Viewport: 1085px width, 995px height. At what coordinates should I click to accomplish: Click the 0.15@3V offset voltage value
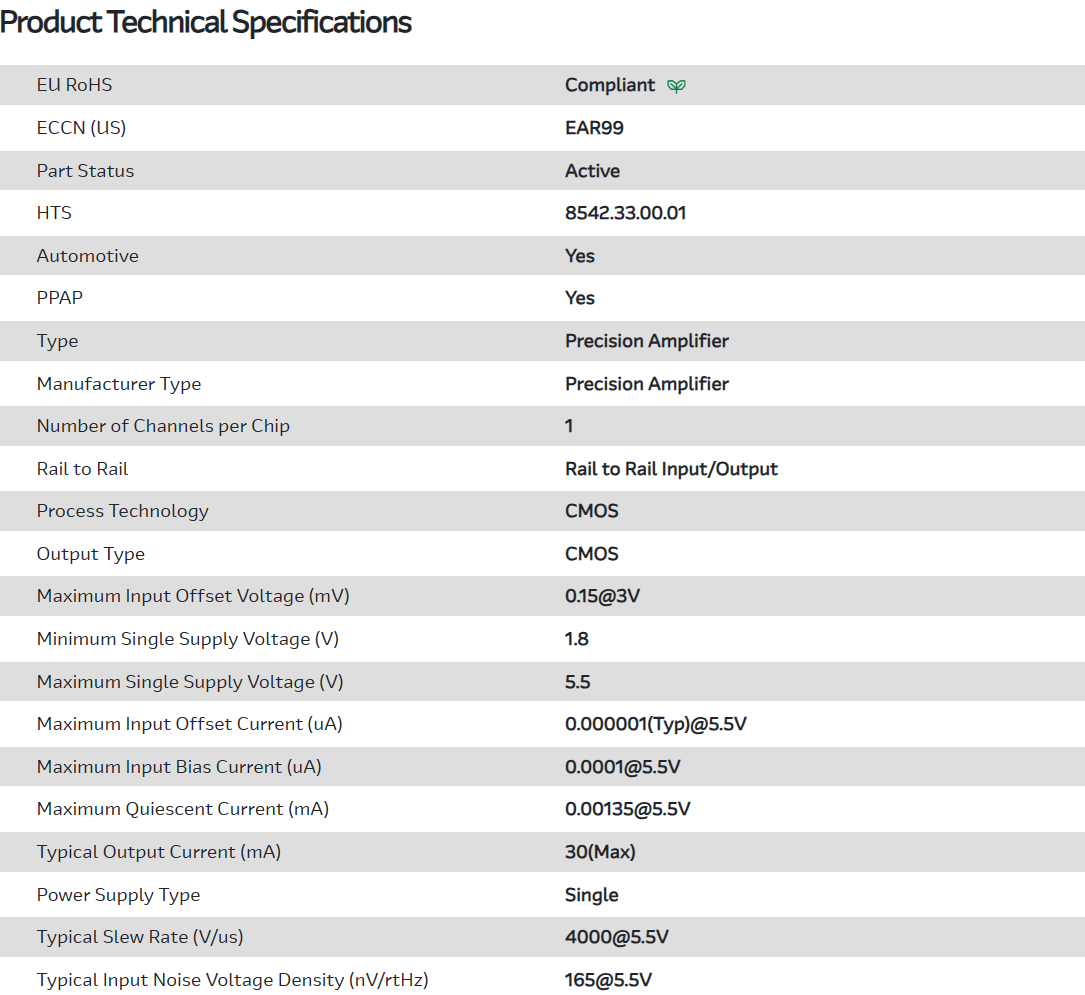click(602, 596)
